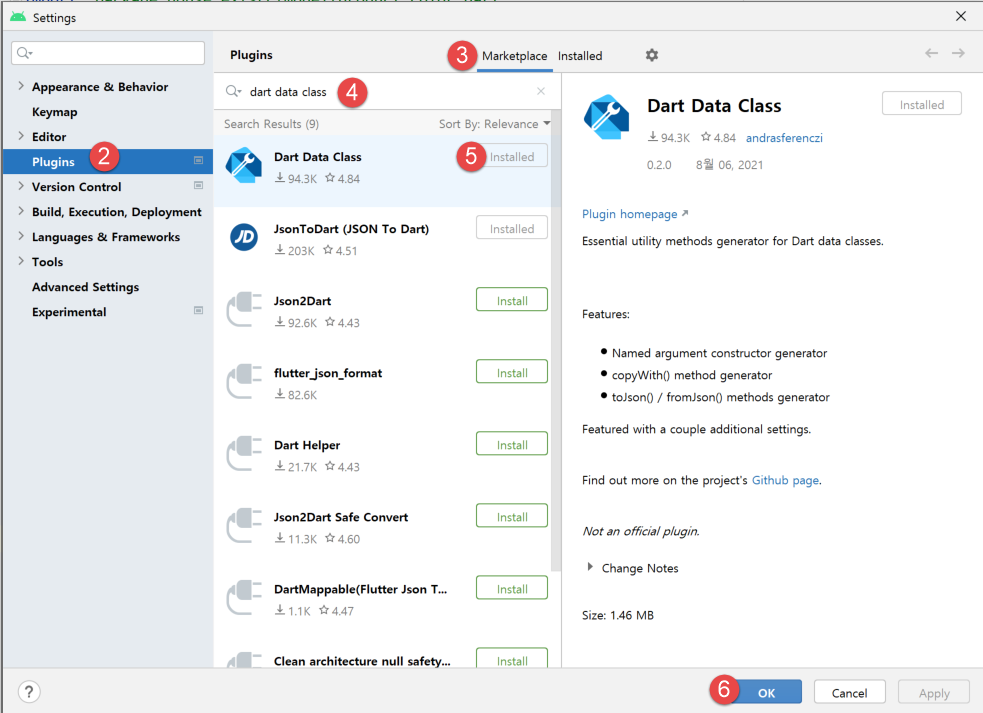Open the help question mark
This screenshot has width=983, height=713.
coord(29,692)
